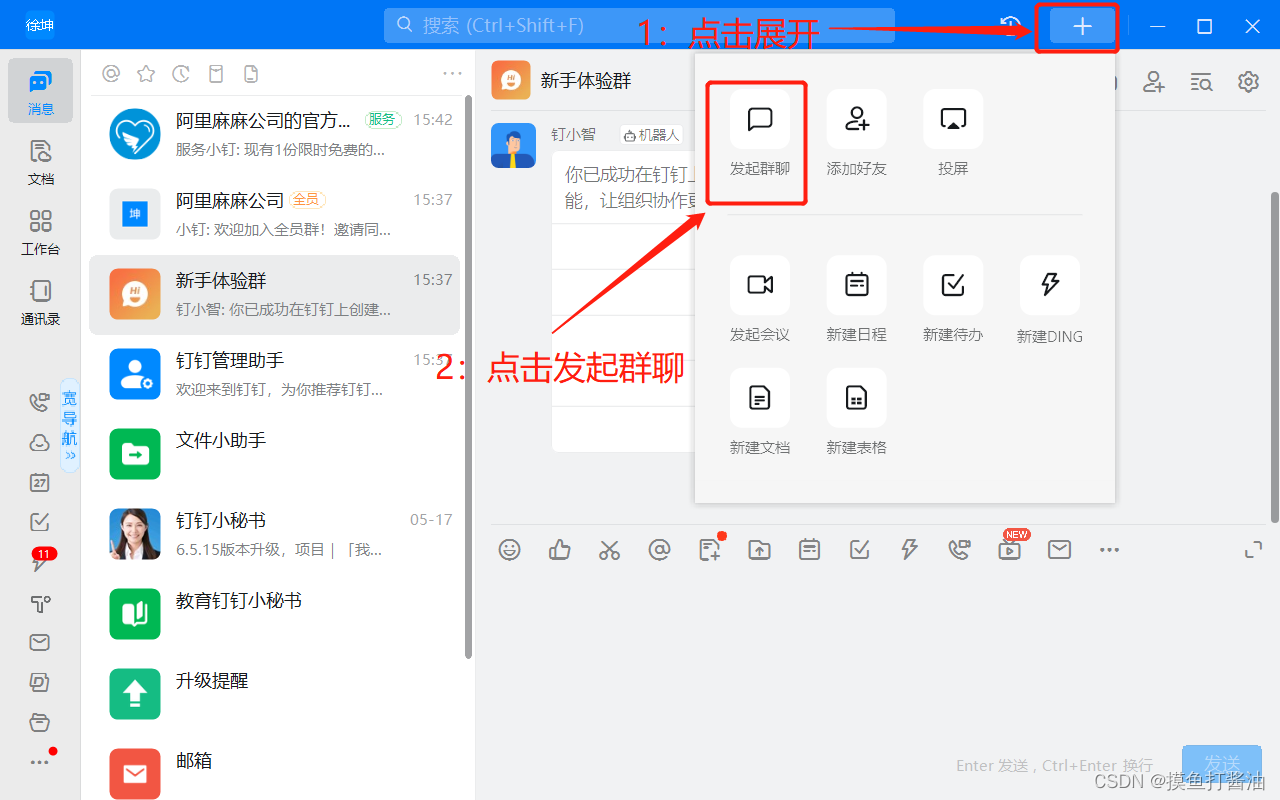Screen dimensions: 1280x800
Task: Open the 文档 documents sidebar tab
Action: click(x=40, y=162)
